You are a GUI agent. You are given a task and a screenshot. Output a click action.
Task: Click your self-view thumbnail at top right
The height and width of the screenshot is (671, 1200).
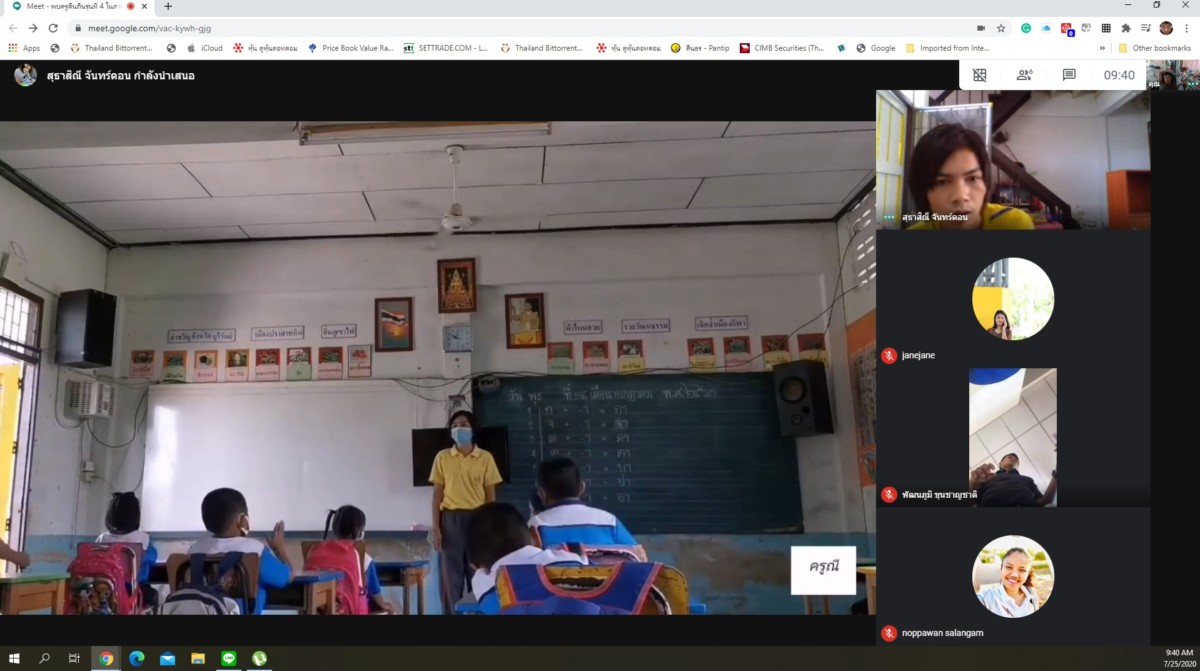coord(1174,75)
